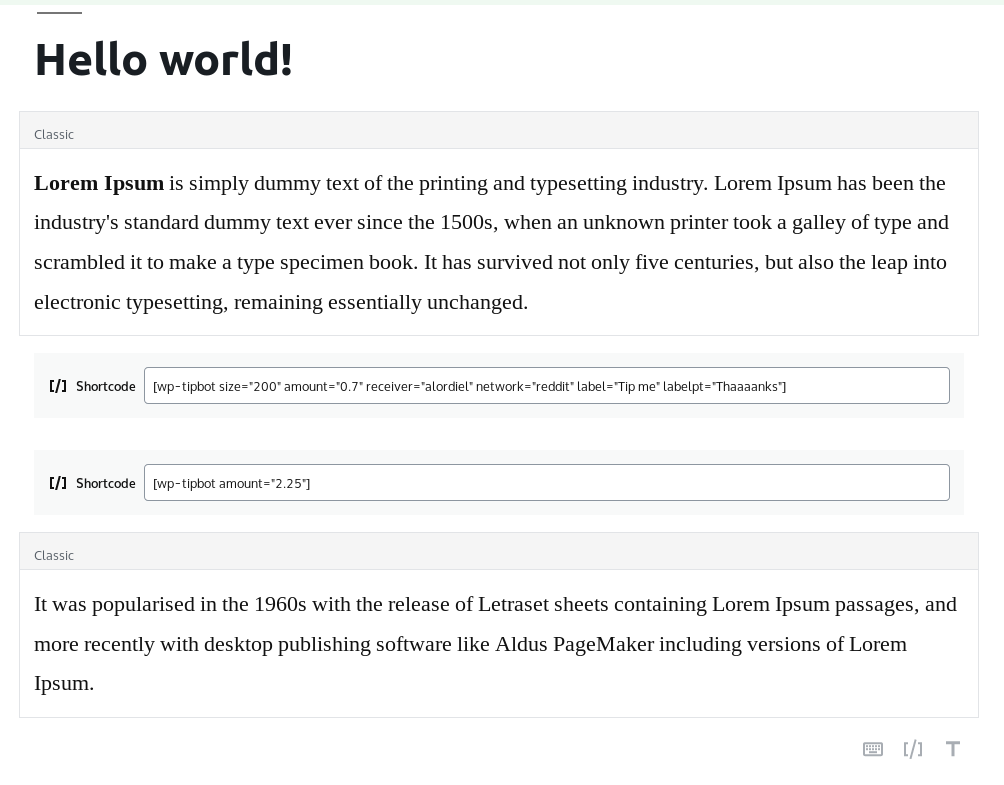Screen dimensions: 1004x785
Task: Click the keyboard icon to add Classic block
Action: 873,749
